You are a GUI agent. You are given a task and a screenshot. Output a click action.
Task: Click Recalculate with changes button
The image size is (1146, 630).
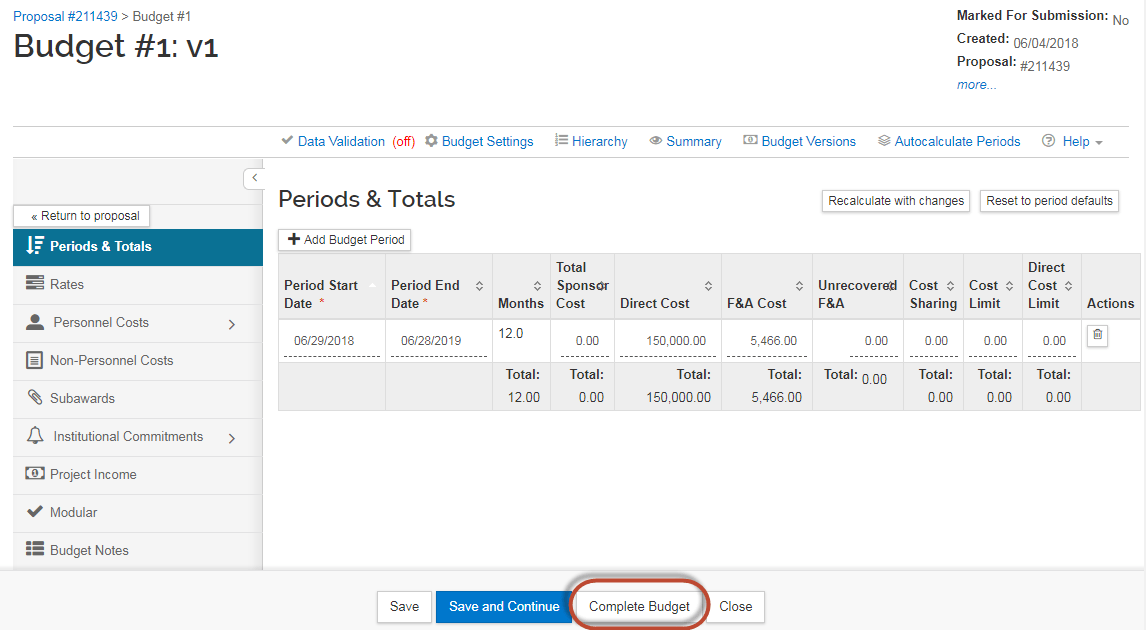point(896,201)
